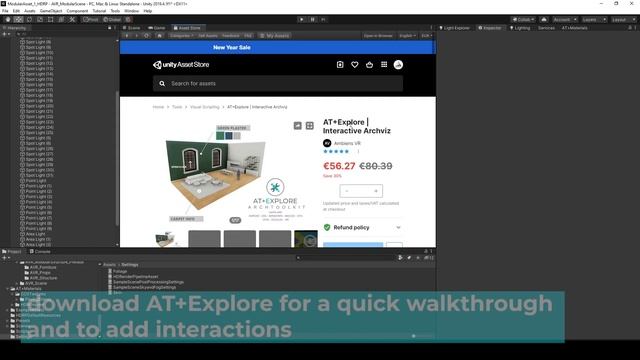Click the Pause button

coord(313,20)
